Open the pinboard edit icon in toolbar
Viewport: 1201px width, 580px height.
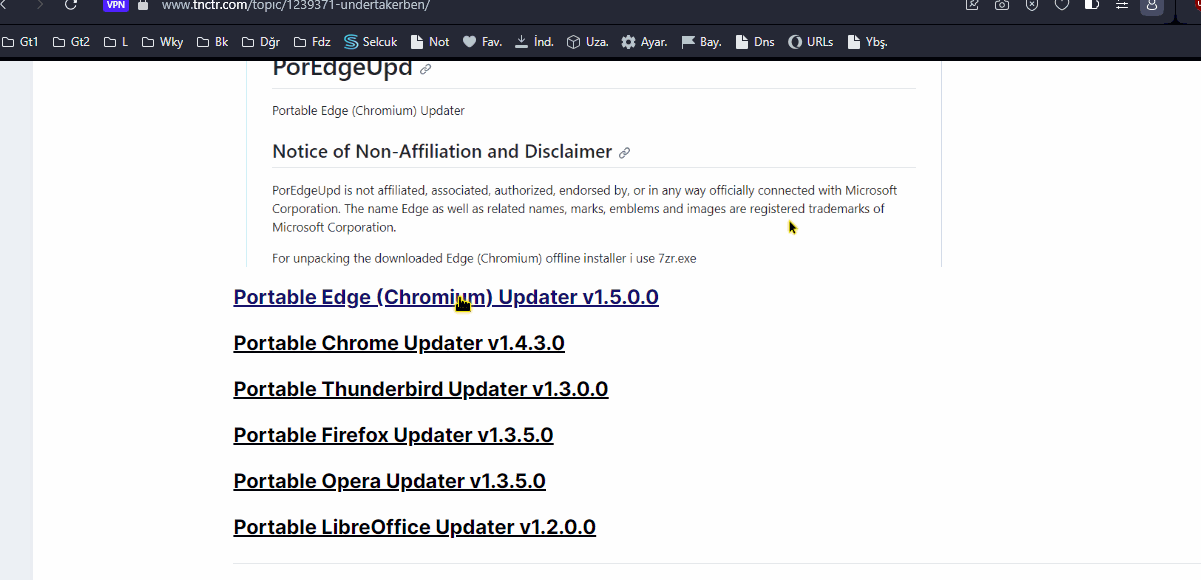[x=972, y=5]
